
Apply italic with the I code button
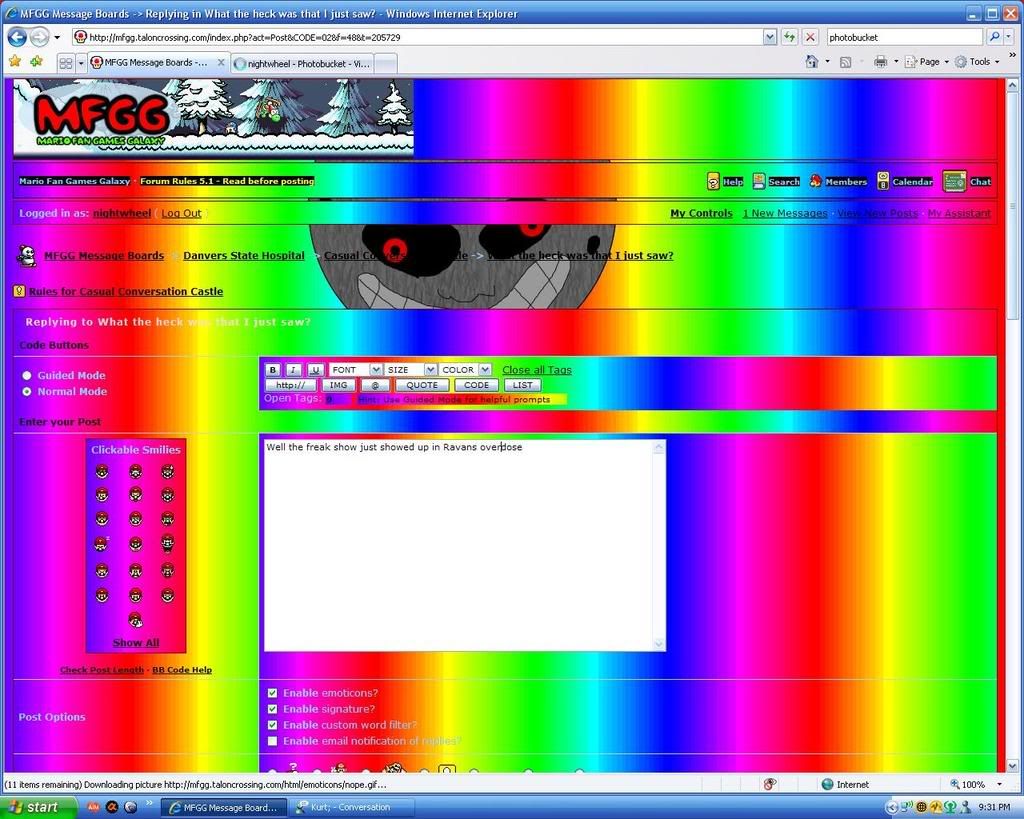click(293, 369)
